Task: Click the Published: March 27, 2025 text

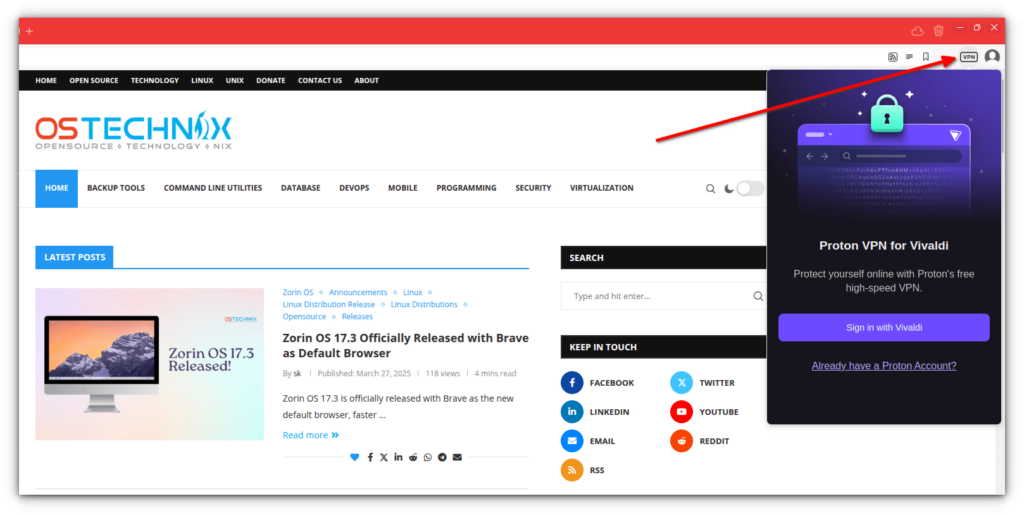Action: point(364,374)
